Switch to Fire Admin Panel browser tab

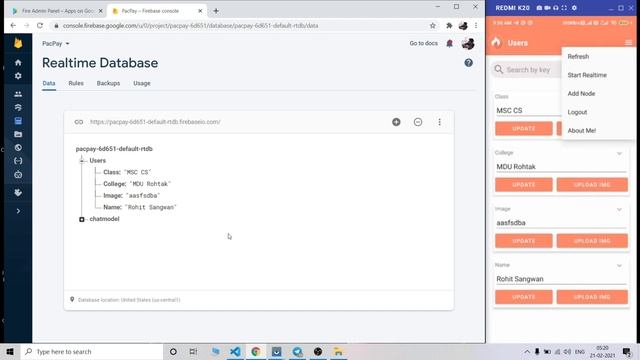(57, 11)
